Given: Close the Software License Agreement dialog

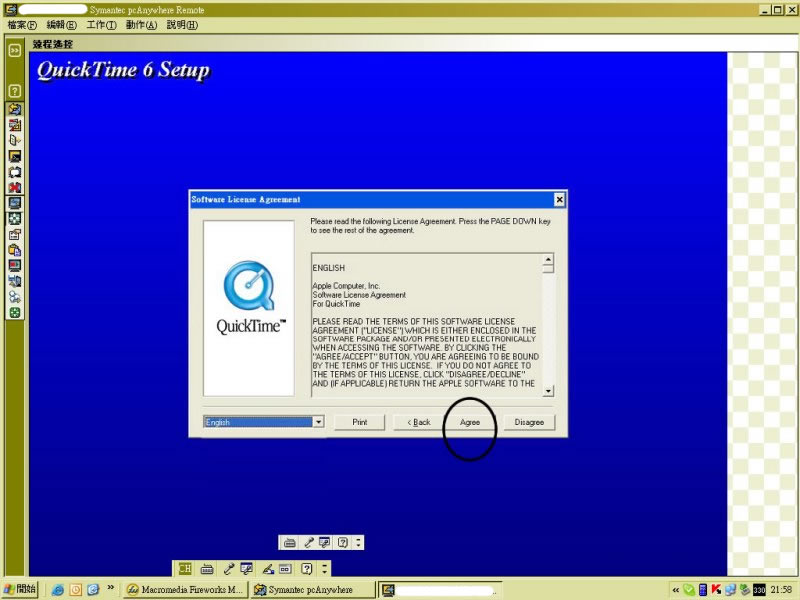Looking at the screenshot, I should [559, 199].
